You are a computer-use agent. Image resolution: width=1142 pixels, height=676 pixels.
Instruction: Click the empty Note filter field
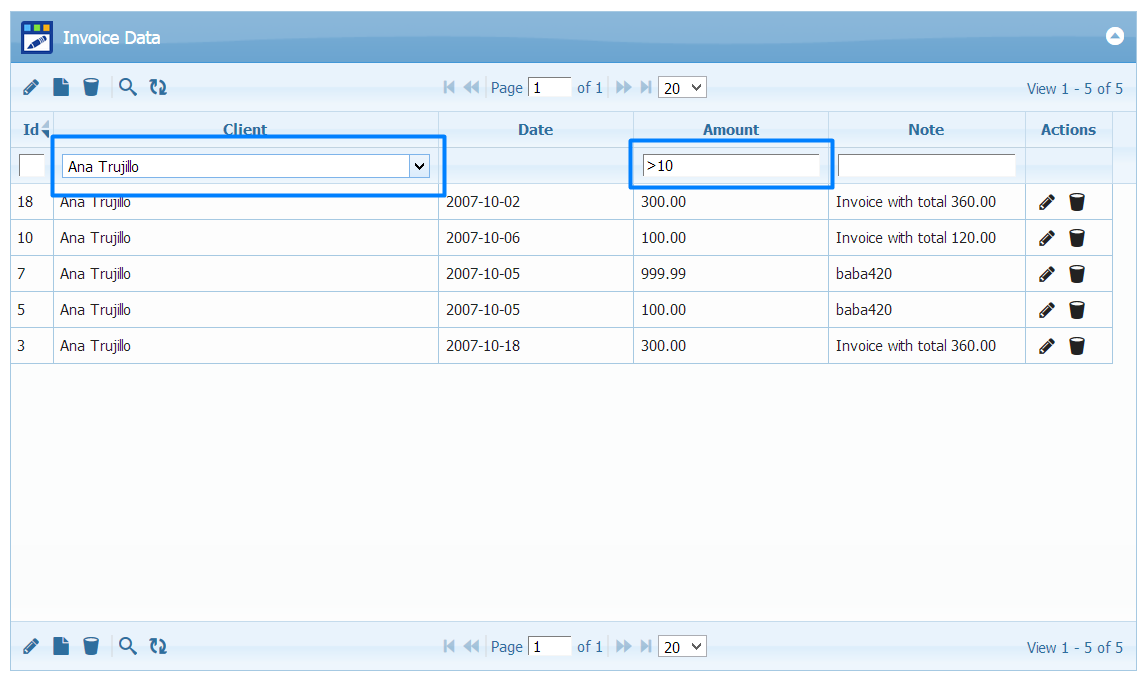point(926,165)
